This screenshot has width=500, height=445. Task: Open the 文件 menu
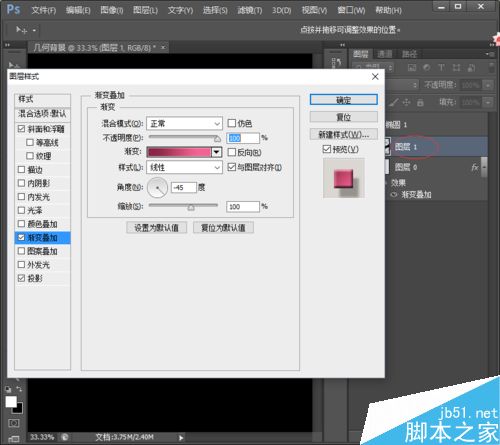(x=44, y=10)
